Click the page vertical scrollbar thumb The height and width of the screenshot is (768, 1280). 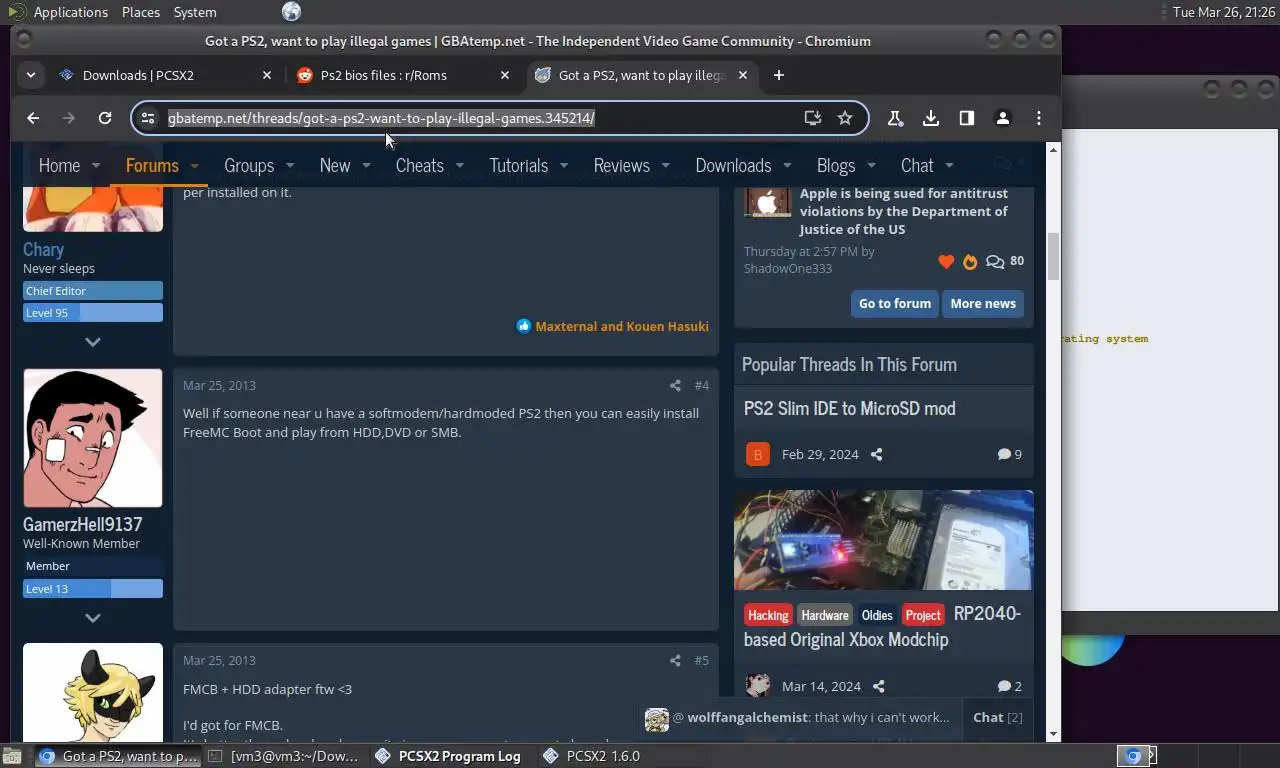click(1052, 258)
